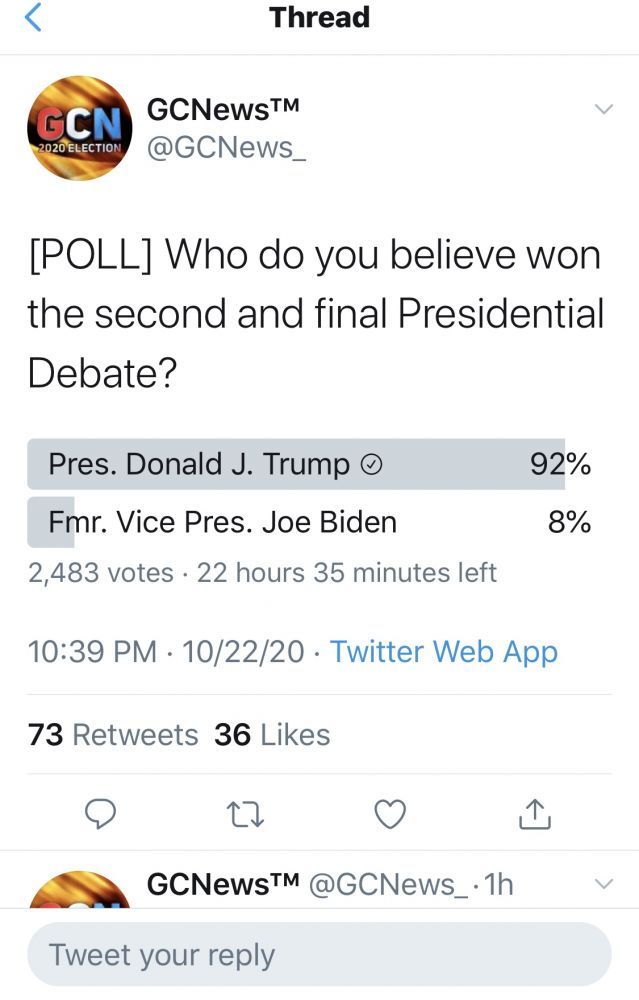639x1000 pixels.
Task: Tap the Thread title header
Action: (319, 17)
